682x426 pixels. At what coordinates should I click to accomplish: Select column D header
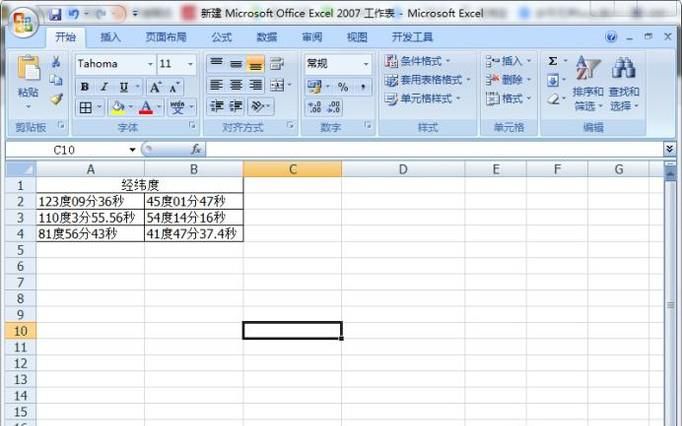click(x=403, y=169)
